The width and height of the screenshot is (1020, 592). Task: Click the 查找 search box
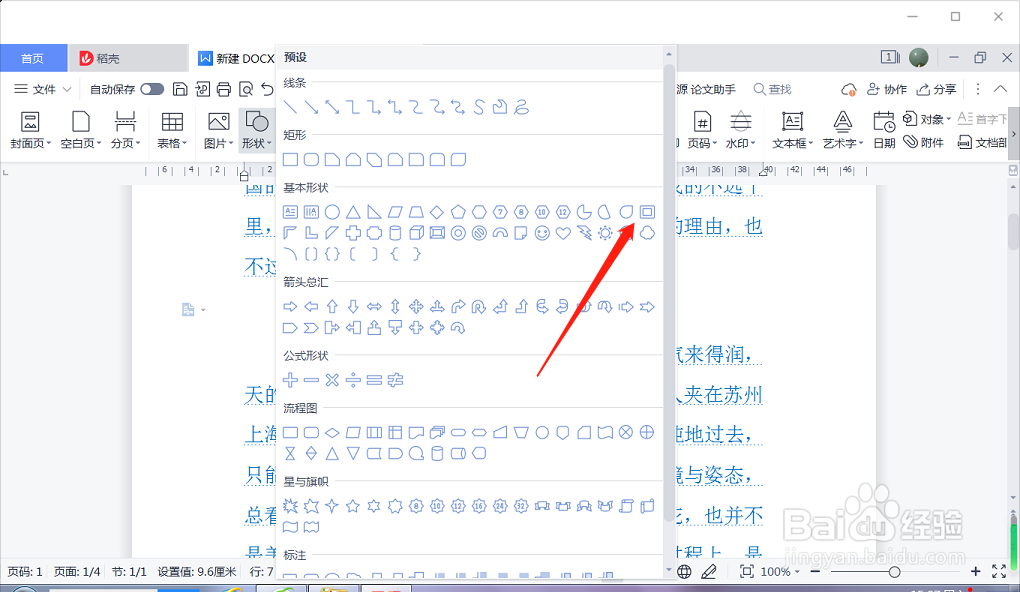pos(772,89)
